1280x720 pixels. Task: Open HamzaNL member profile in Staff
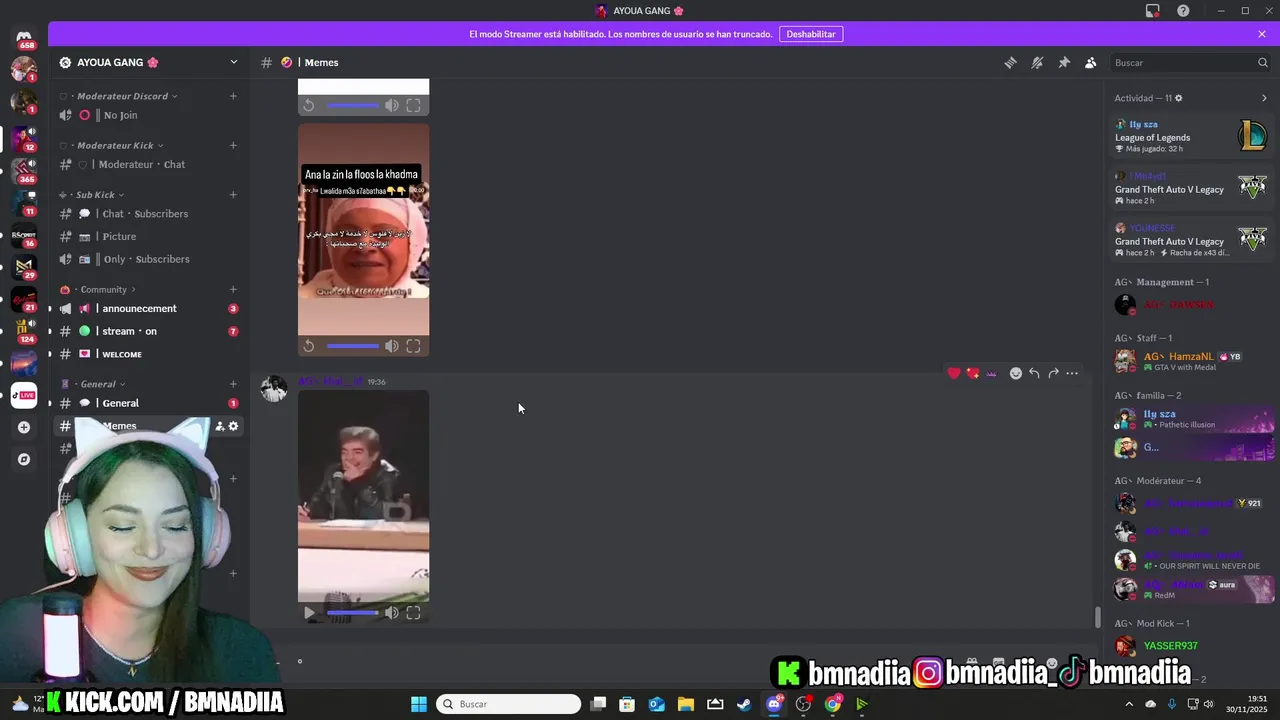(1192, 361)
